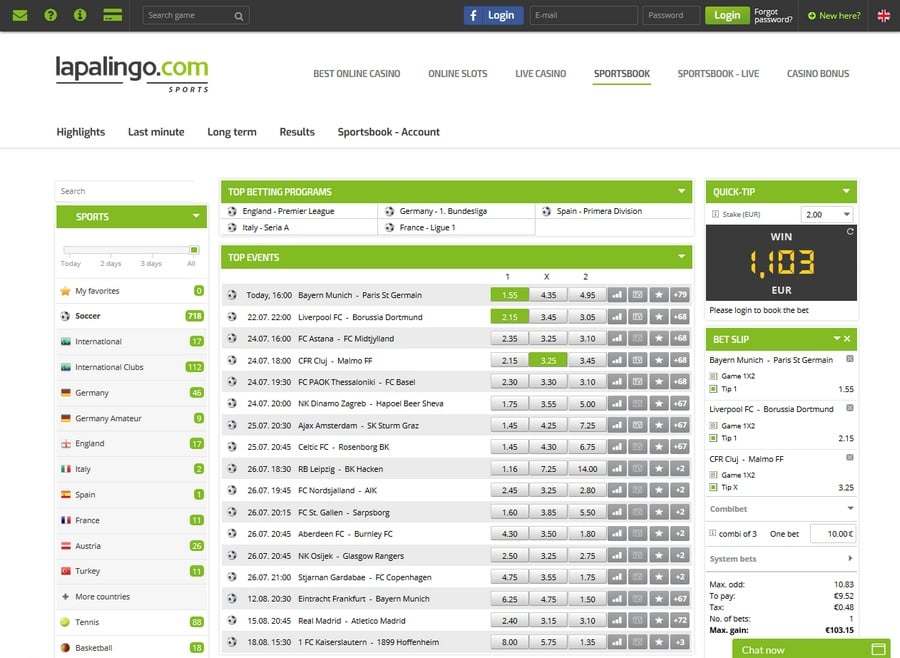Uncheck Tip 1 for Liverpool FC in bet slip
Screen dimensions: 900x658
coord(713,438)
